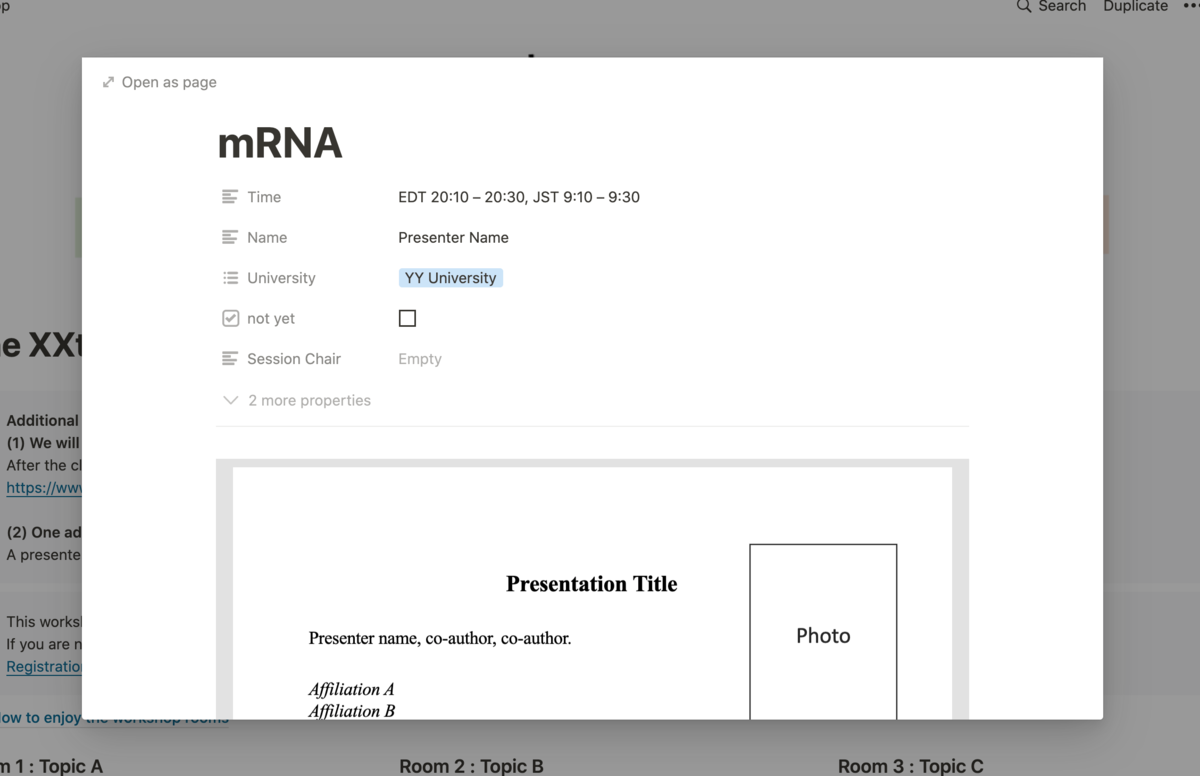Viewport: 1200px width, 776px height.
Task: Open Search in the background page top bar
Action: [x=1051, y=6]
